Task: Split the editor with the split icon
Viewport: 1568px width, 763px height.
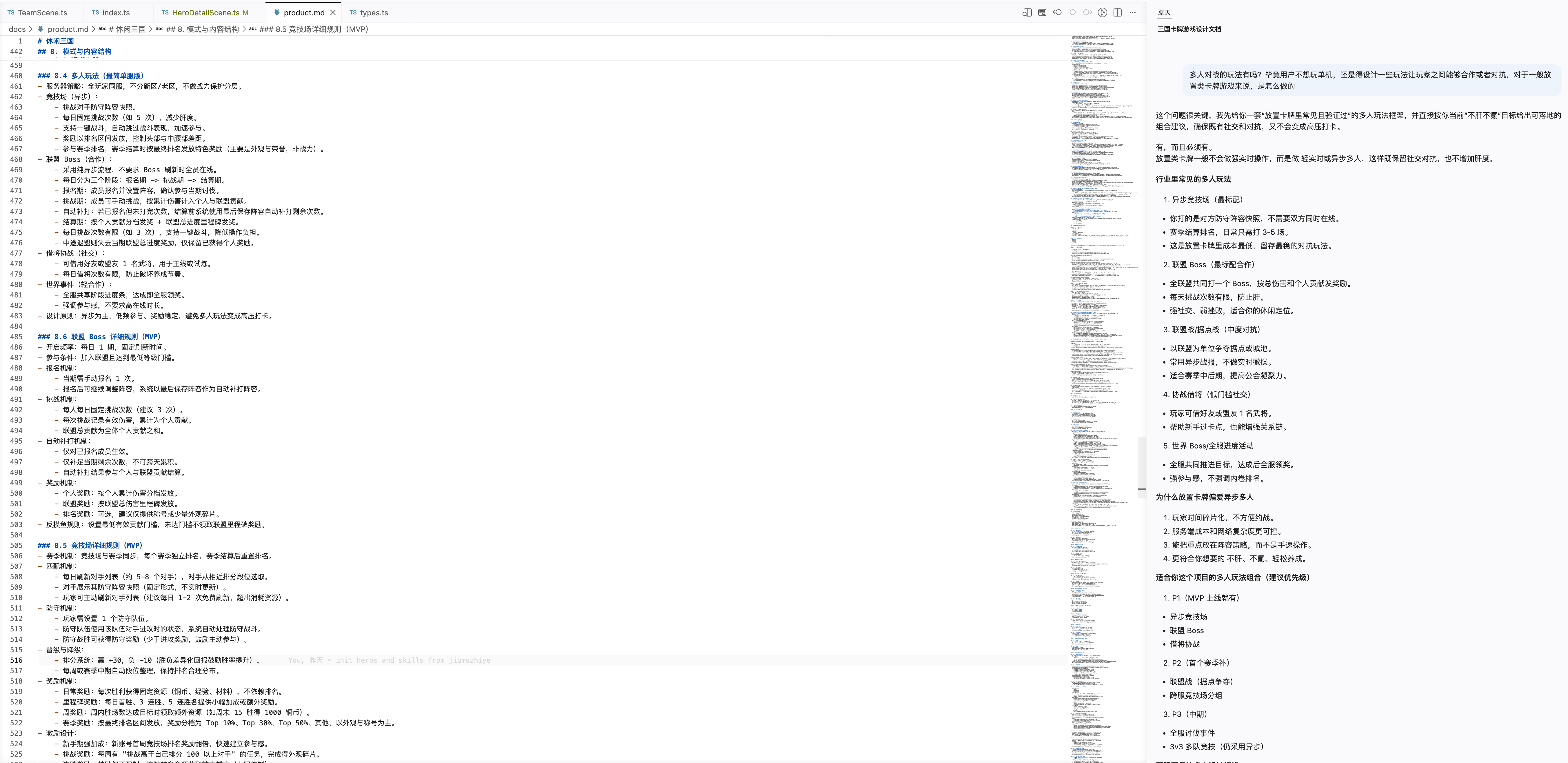Action: click(1118, 12)
